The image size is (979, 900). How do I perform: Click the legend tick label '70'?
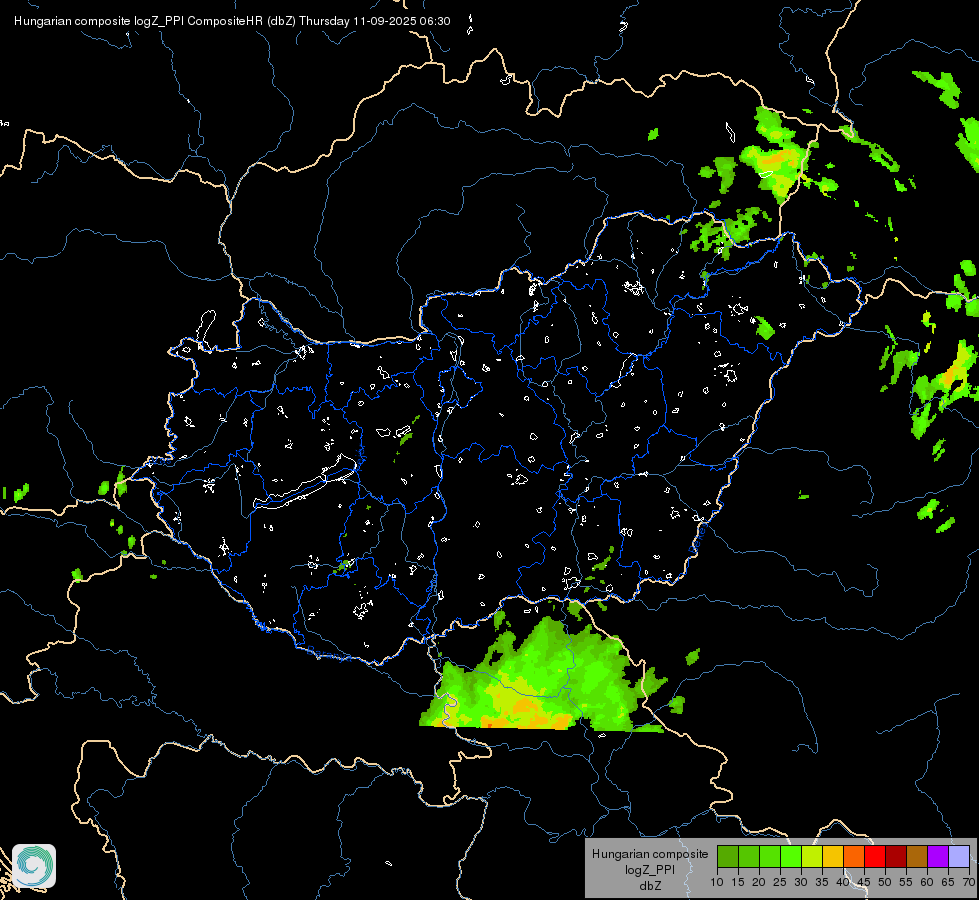pyautogui.click(x=969, y=883)
